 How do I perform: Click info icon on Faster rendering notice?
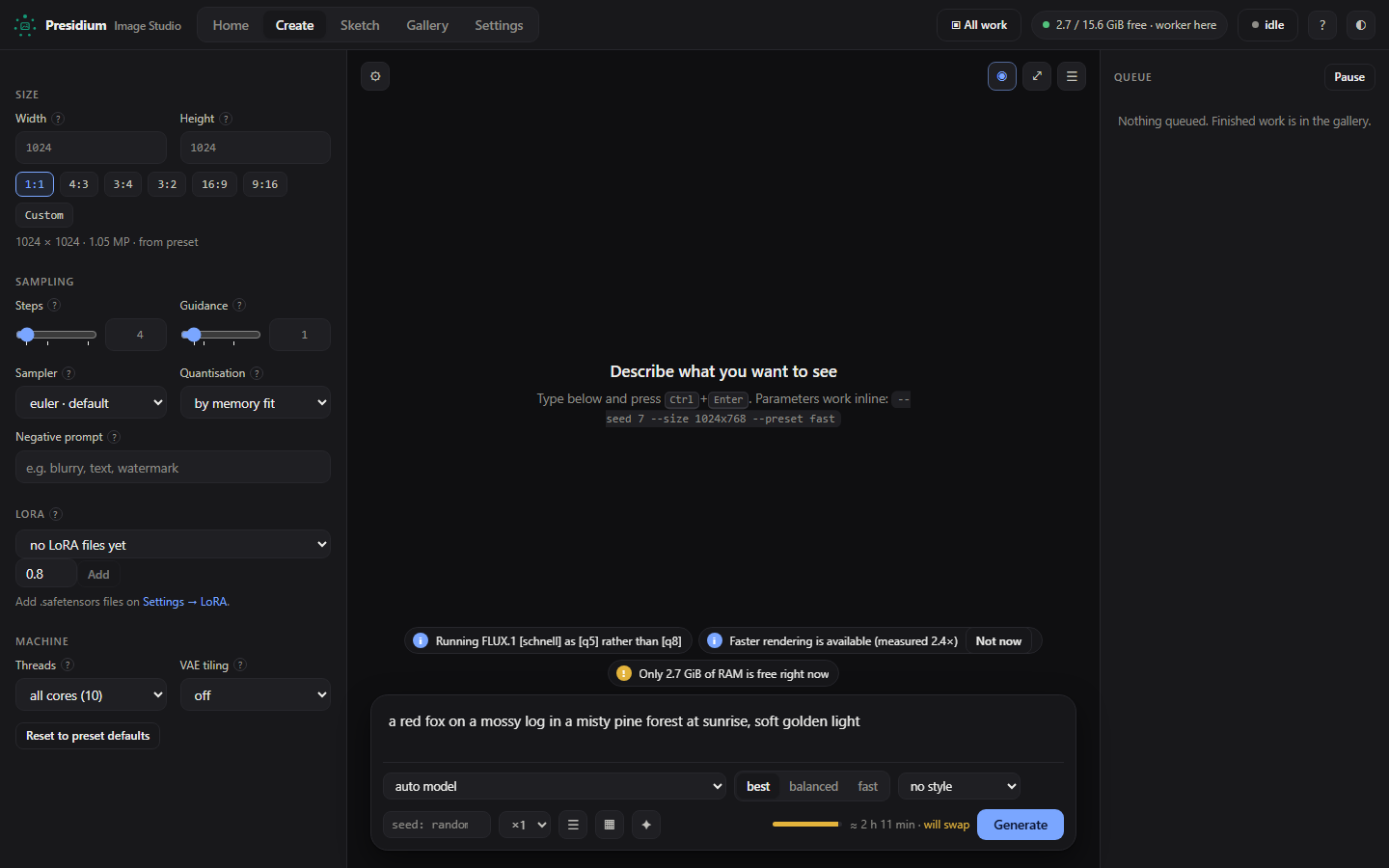click(x=715, y=640)
